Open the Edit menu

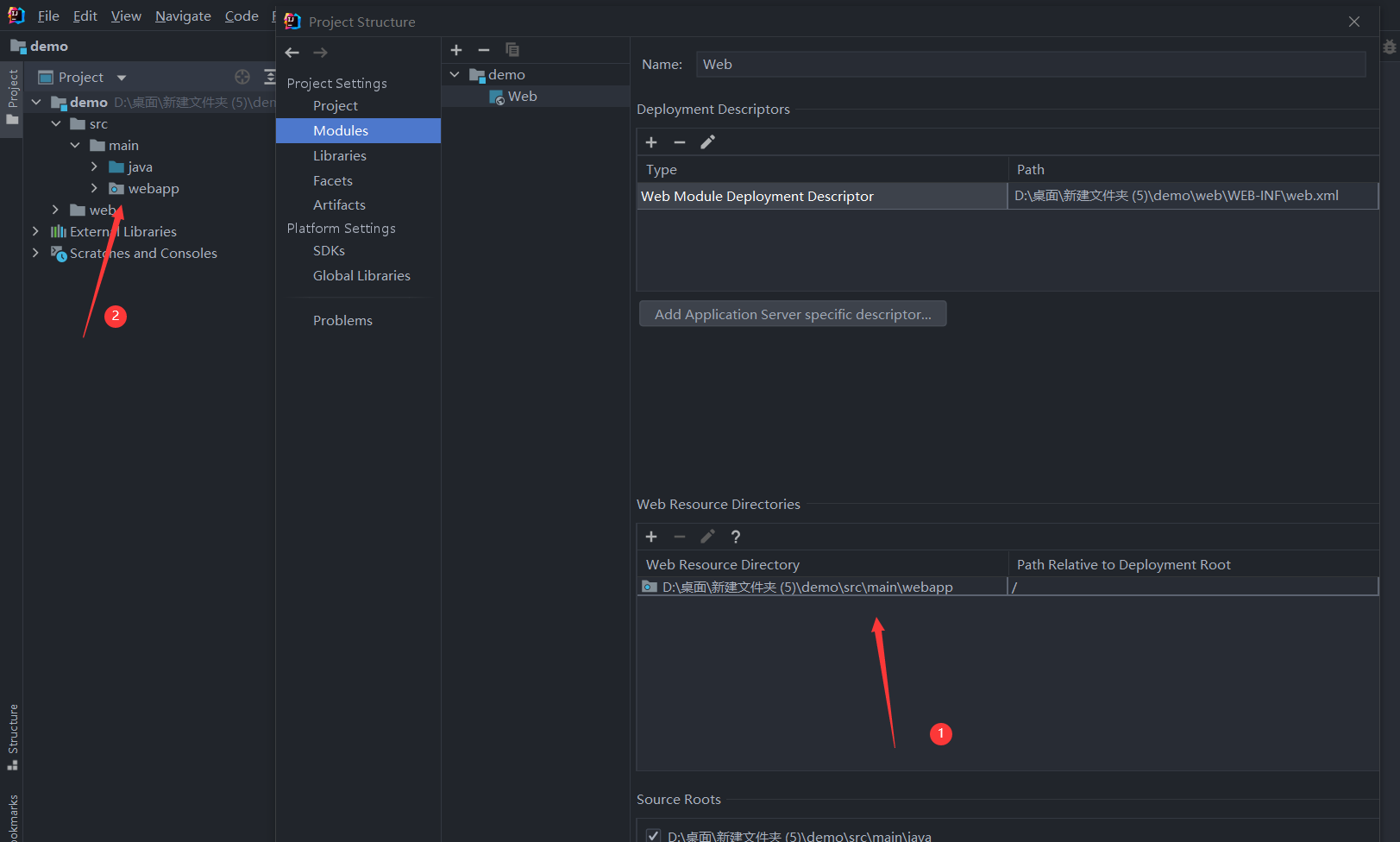click(85, 16)
